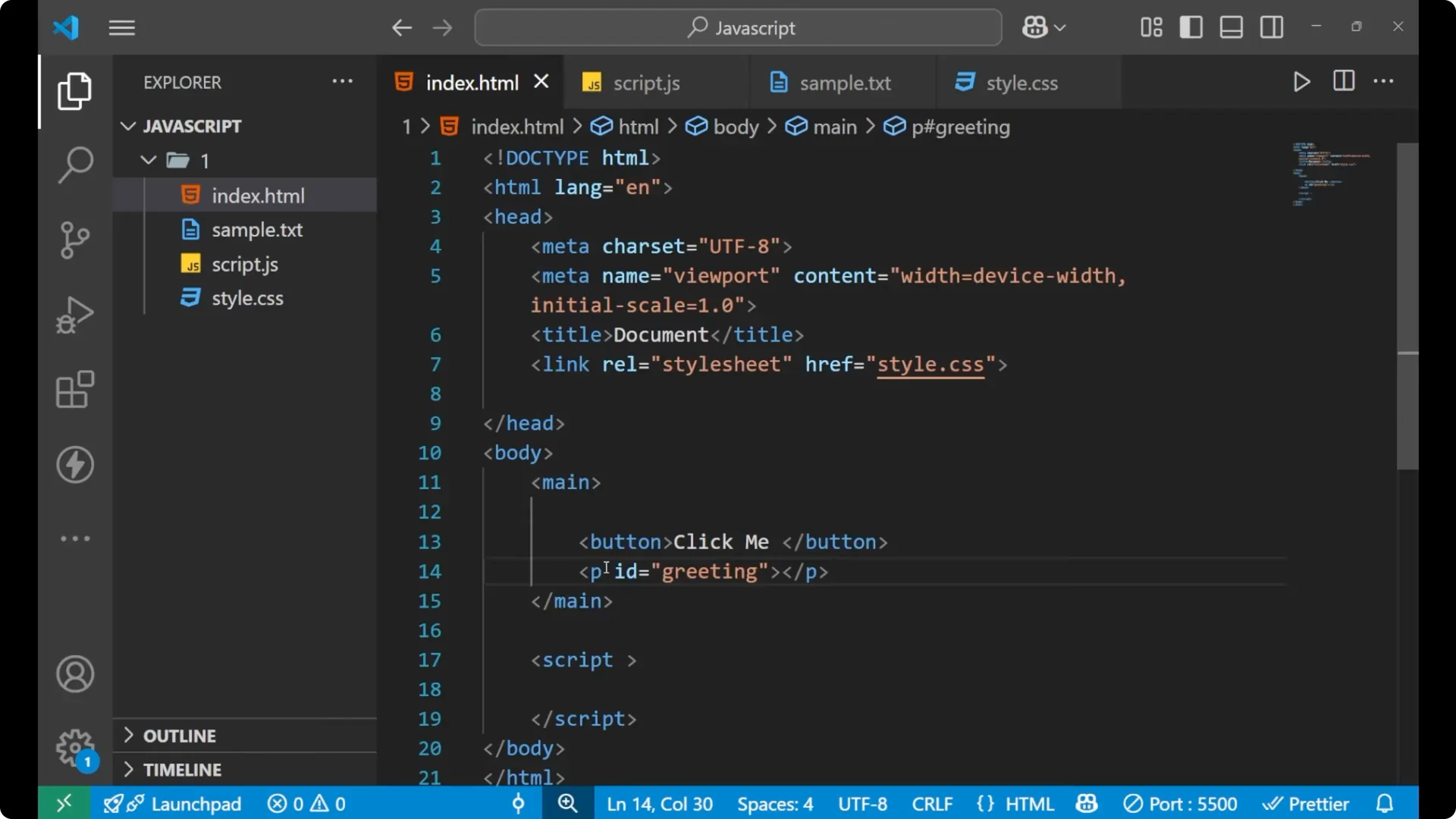Open the Run and Debug view
The image size is (1456, 819).
[x=74, y=314]
